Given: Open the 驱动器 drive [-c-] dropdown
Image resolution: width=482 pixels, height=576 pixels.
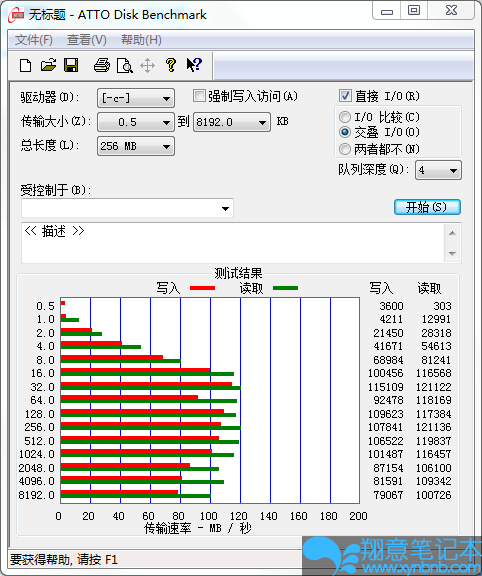Looking at the screenshot, I should [136, 98].
